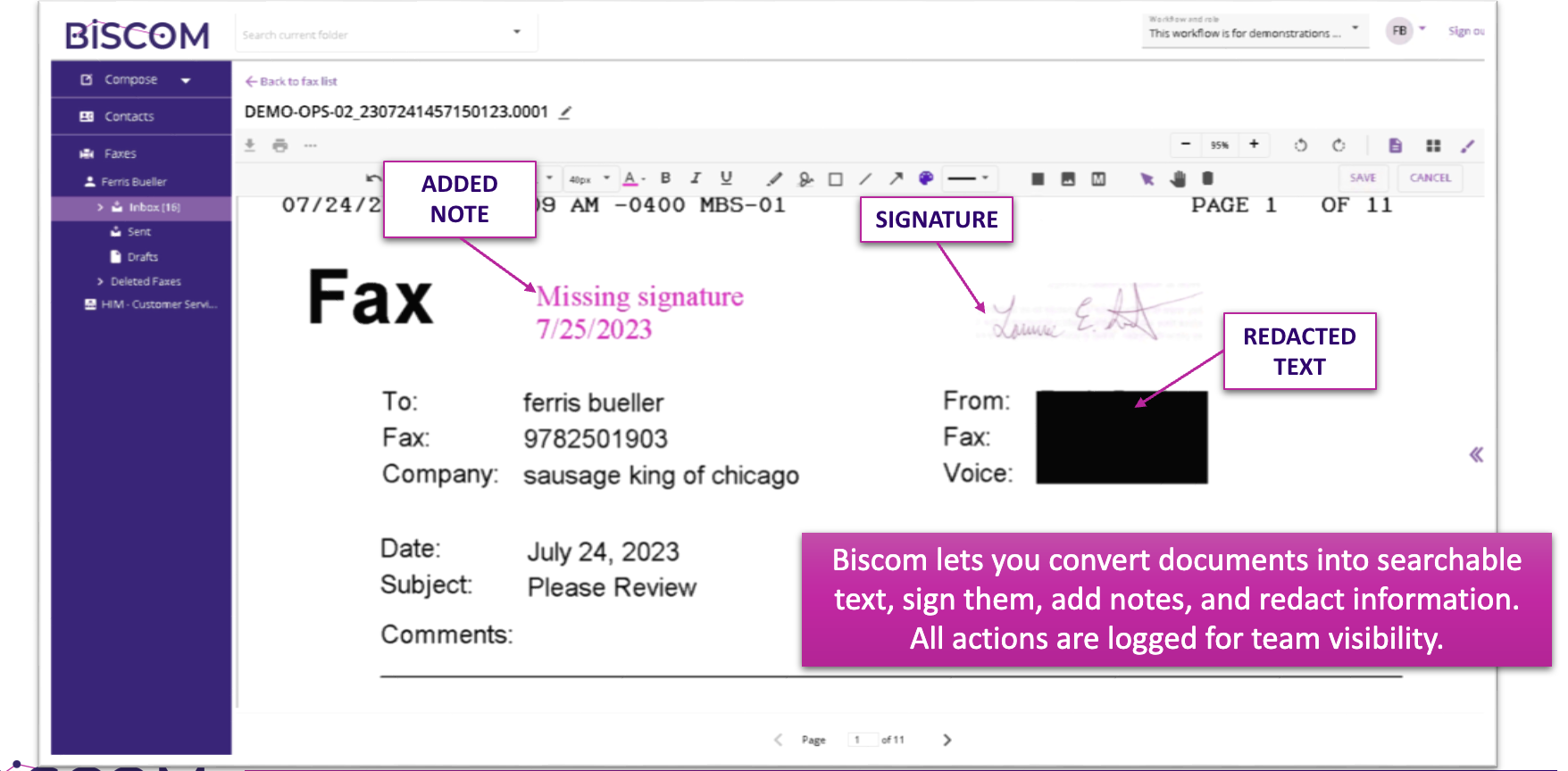Download the fax document

click(x=250, y=145)
